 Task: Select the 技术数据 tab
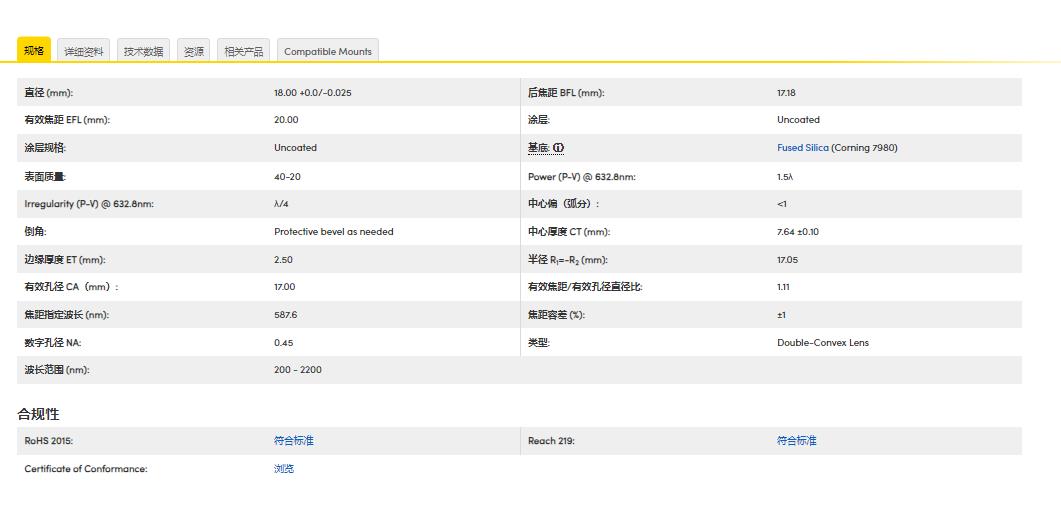point(144,51)
